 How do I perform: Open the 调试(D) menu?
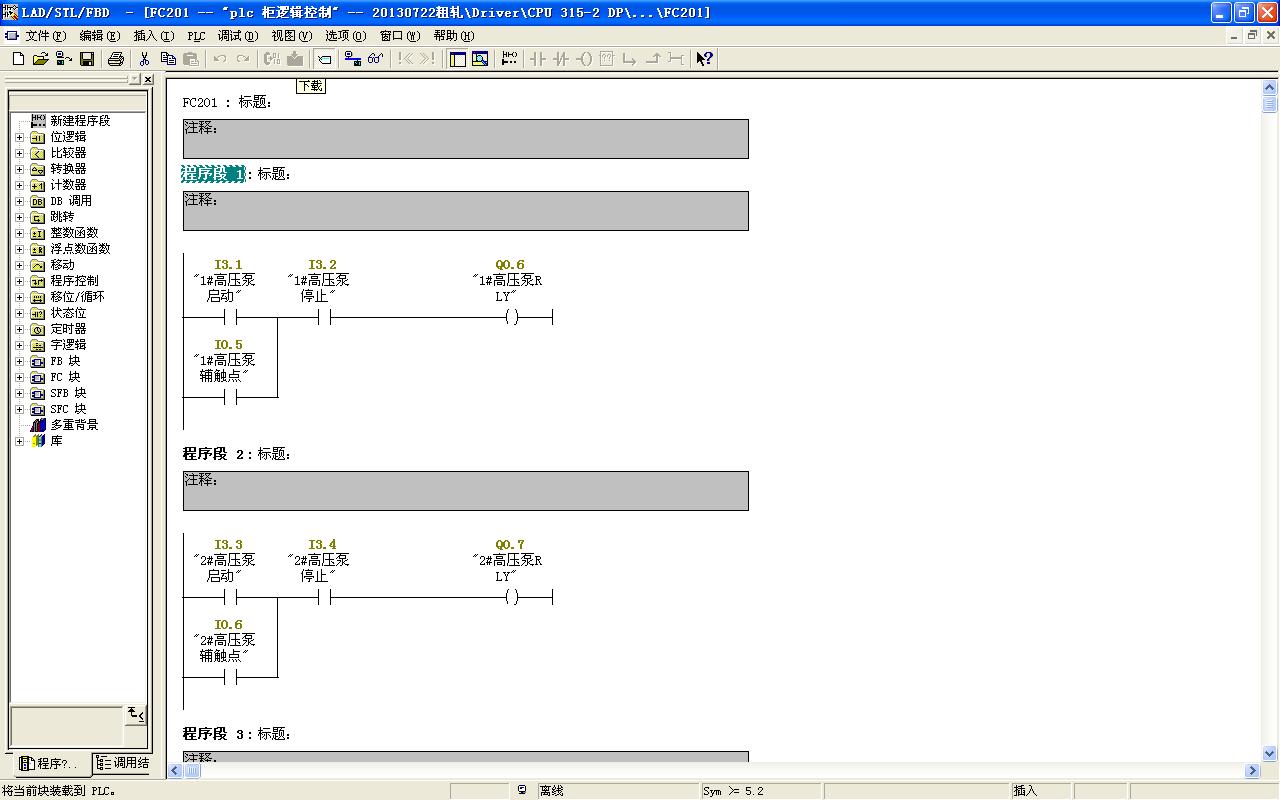pos(238,36)
